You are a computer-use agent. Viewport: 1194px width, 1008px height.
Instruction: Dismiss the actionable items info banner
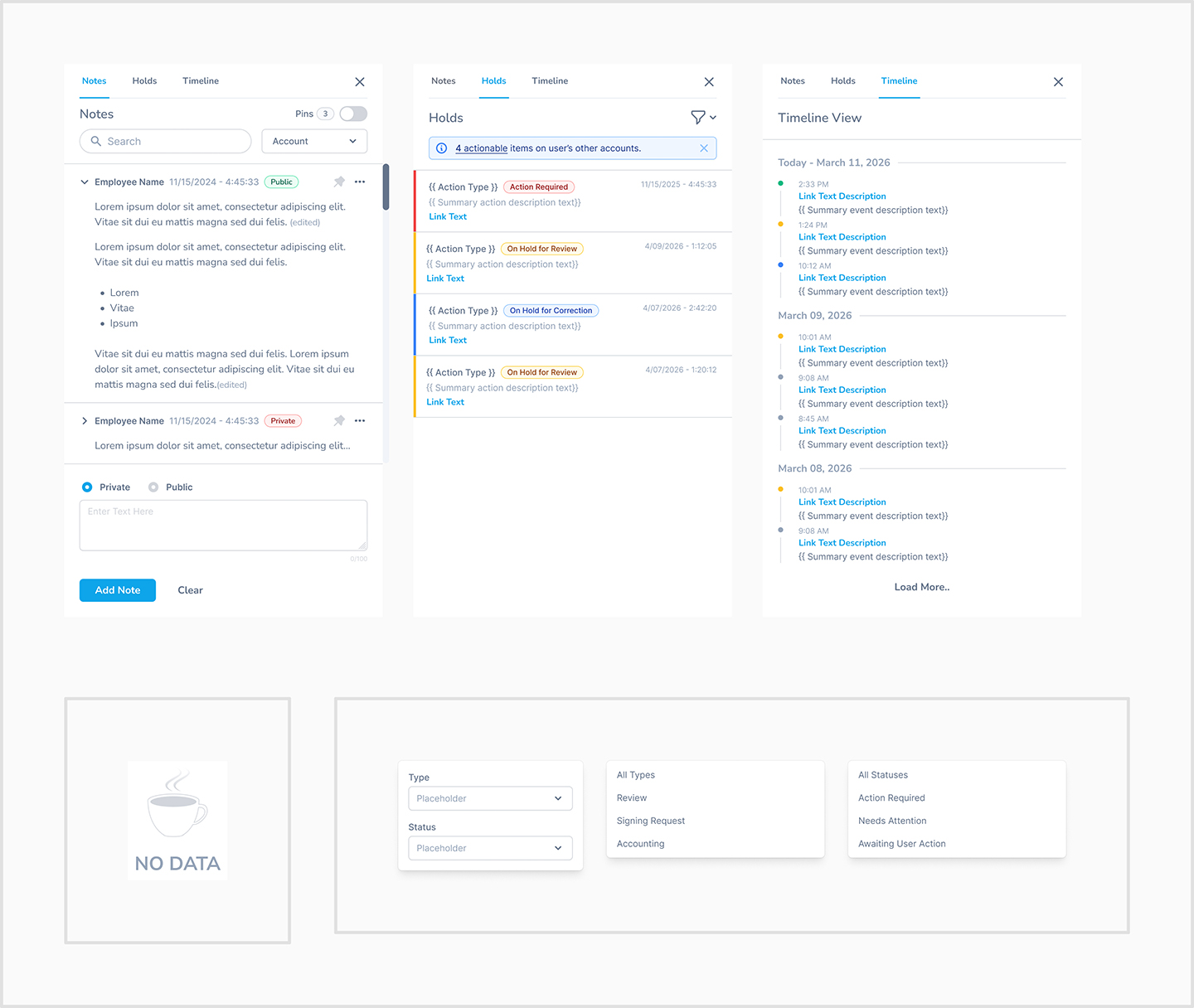pyautogui.click(x=704, y=148)
